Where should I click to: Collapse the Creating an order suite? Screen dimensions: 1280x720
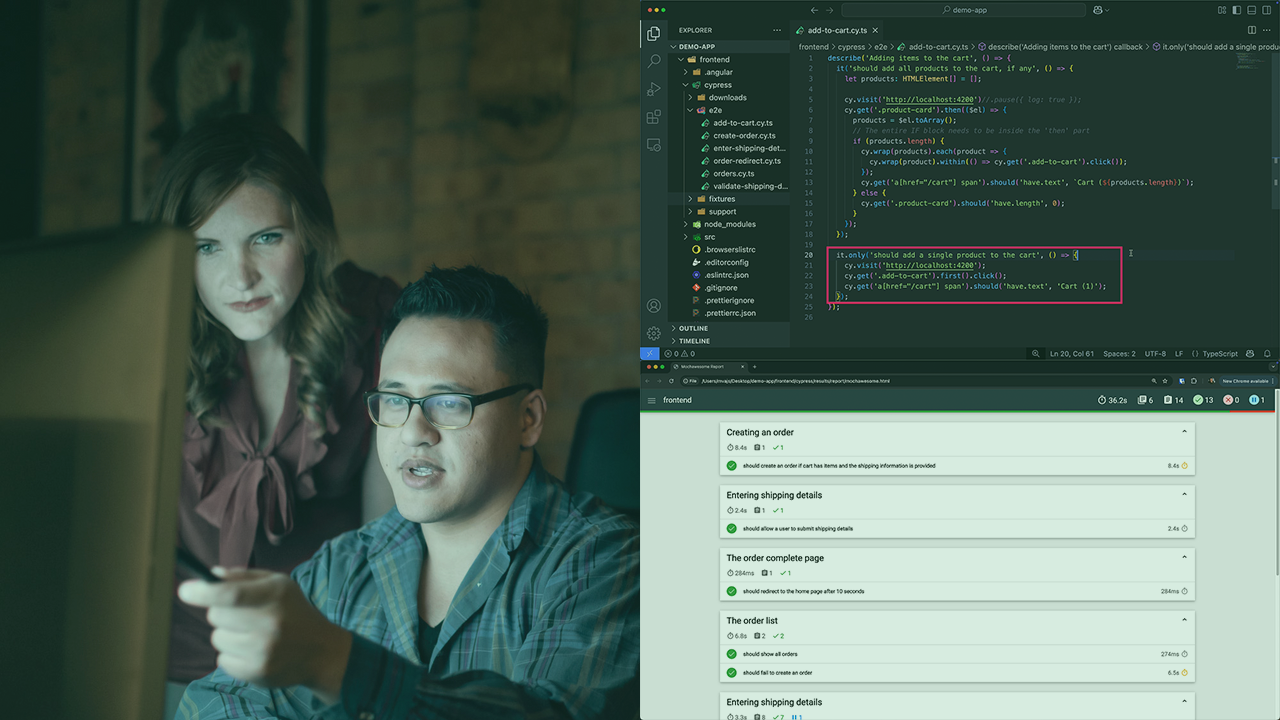point(1184,432)
